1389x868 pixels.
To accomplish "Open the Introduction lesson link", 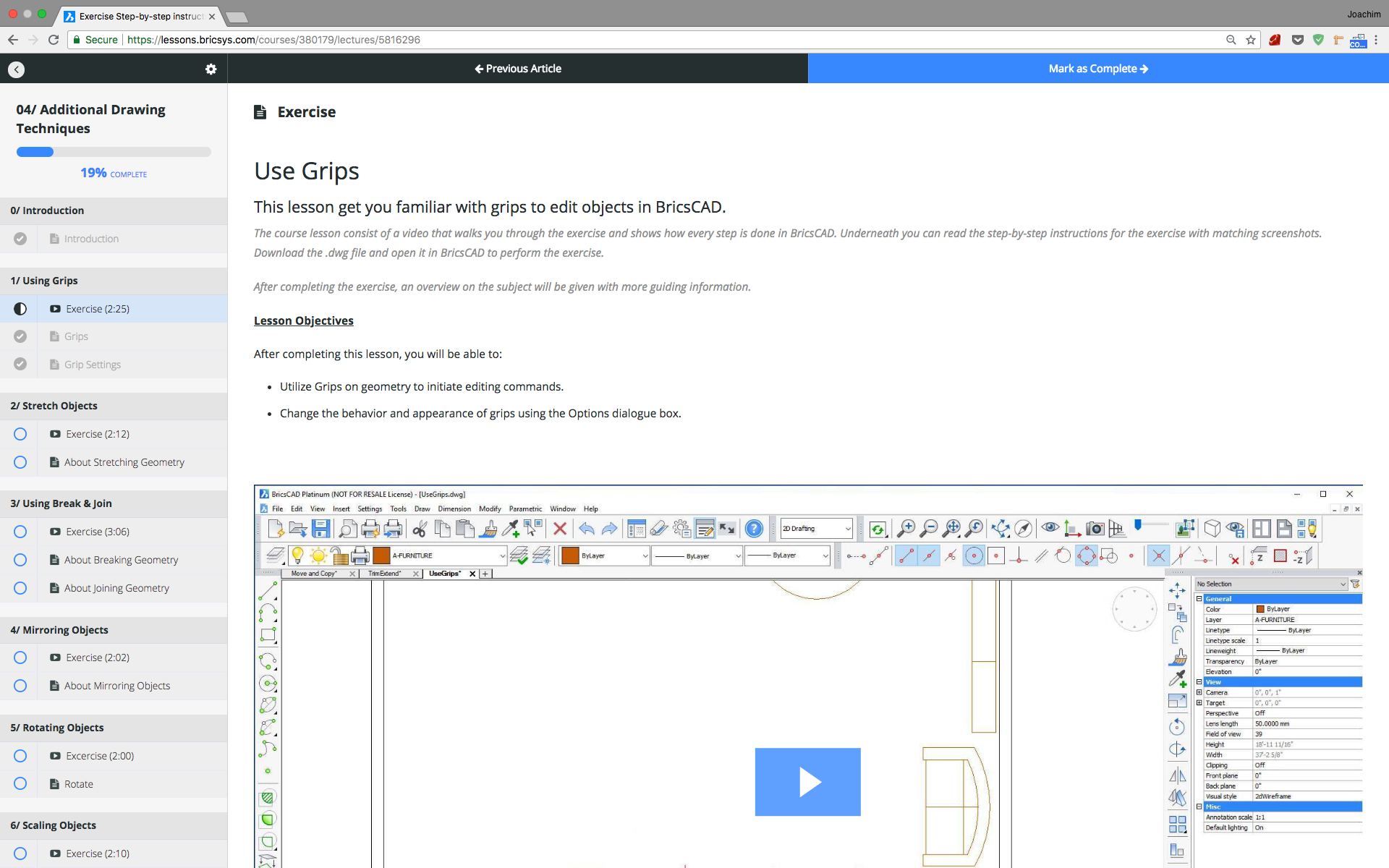I will pyautogui.click(x=91, y=239).
